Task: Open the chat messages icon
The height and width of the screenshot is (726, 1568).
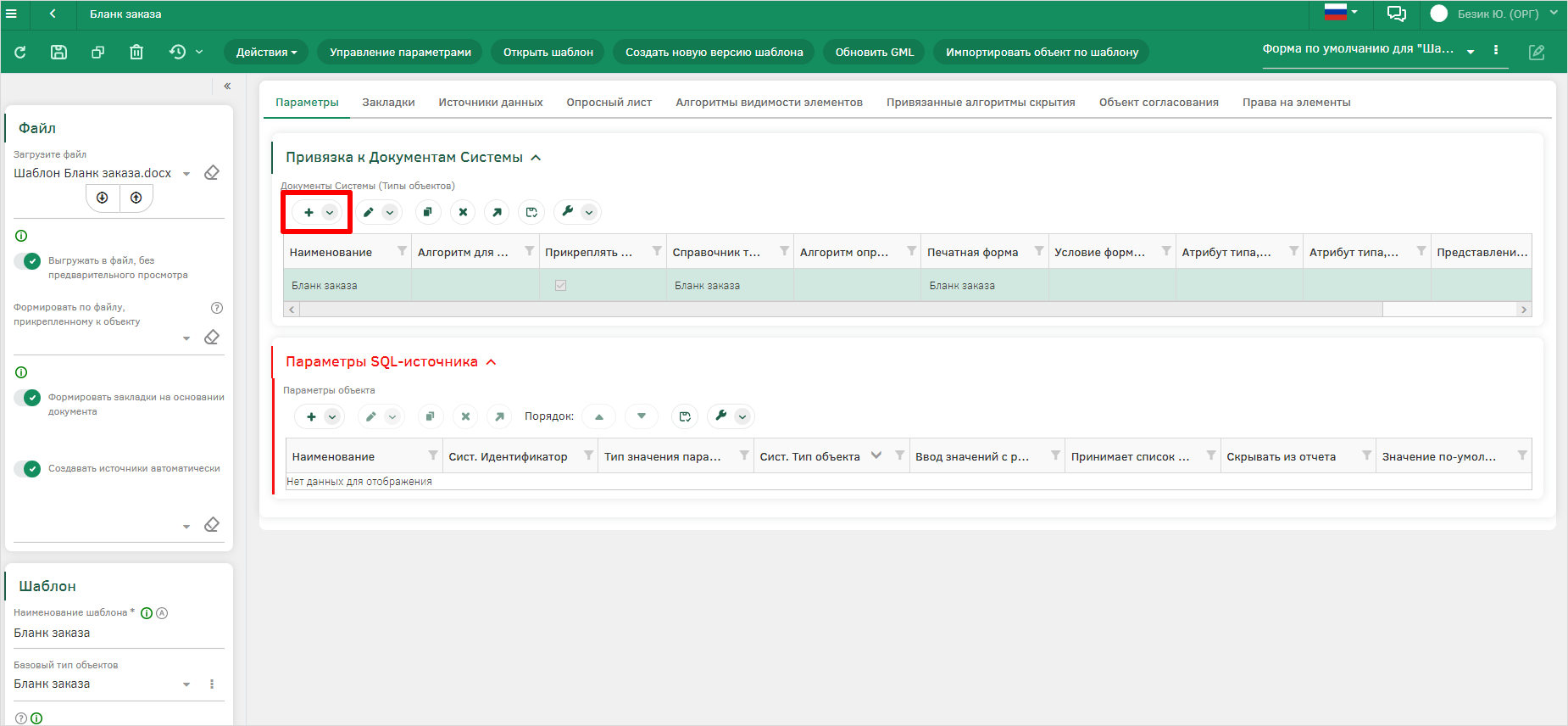Action: pyautogui.click(x=1396, y=14)
